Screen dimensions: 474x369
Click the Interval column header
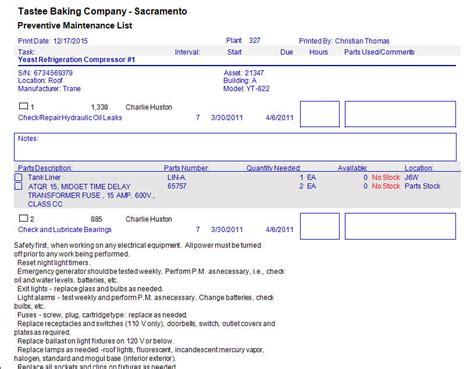coord(187,52)
